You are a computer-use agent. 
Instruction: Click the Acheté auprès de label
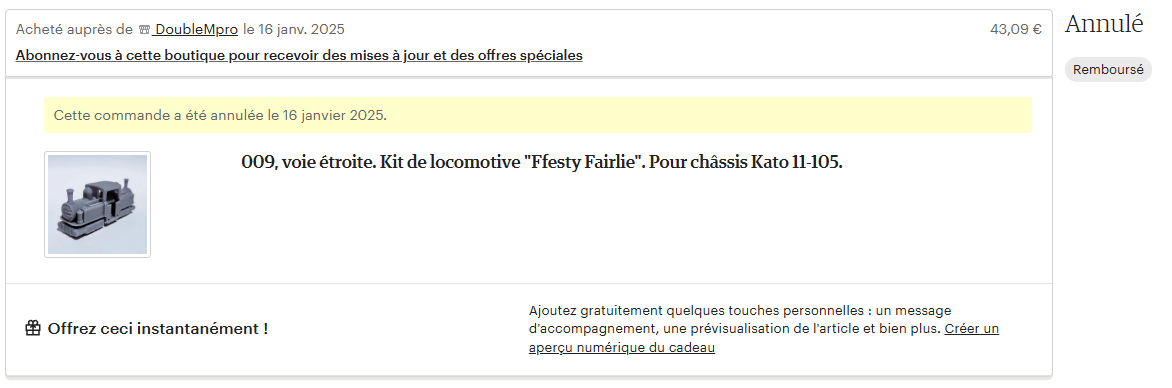coord(74,30)
